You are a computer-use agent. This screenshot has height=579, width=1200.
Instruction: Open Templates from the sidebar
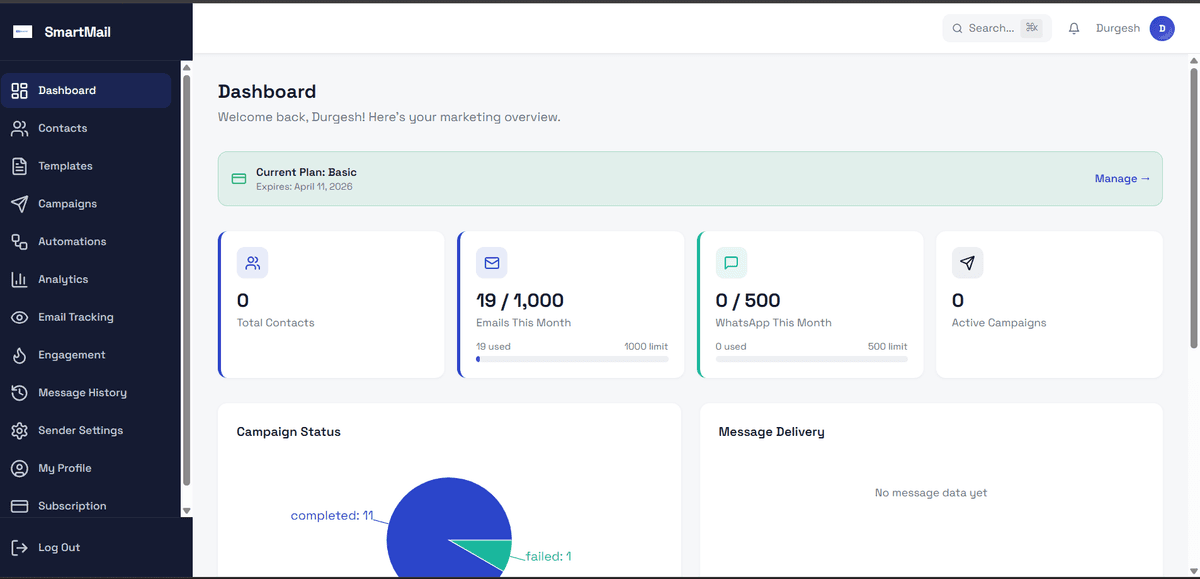coord(87,166)
